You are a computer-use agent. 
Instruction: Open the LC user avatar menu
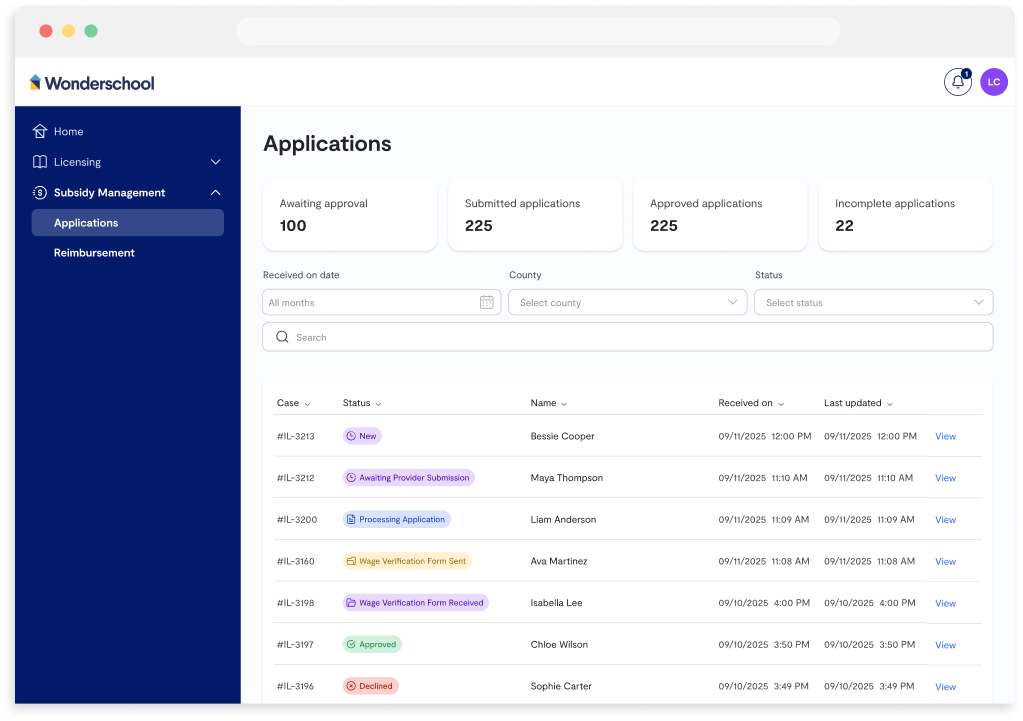994,82
